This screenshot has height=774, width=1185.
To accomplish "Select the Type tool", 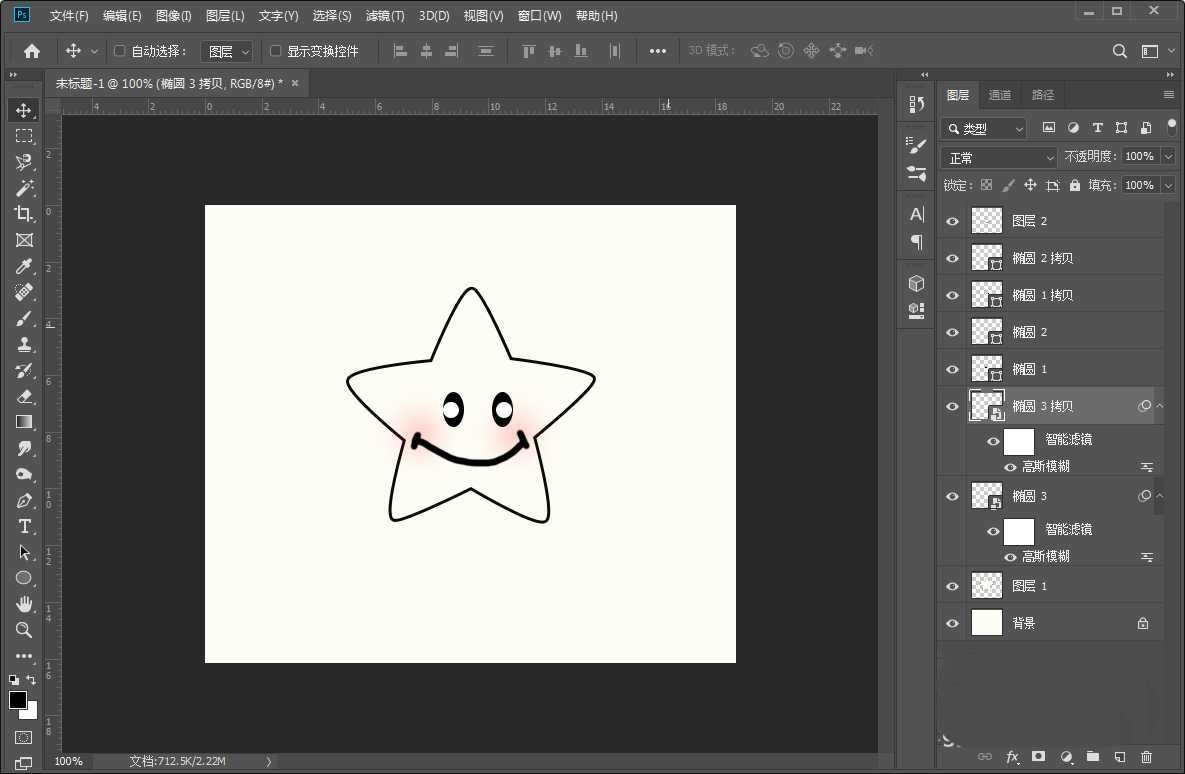I will click(24, 526).
